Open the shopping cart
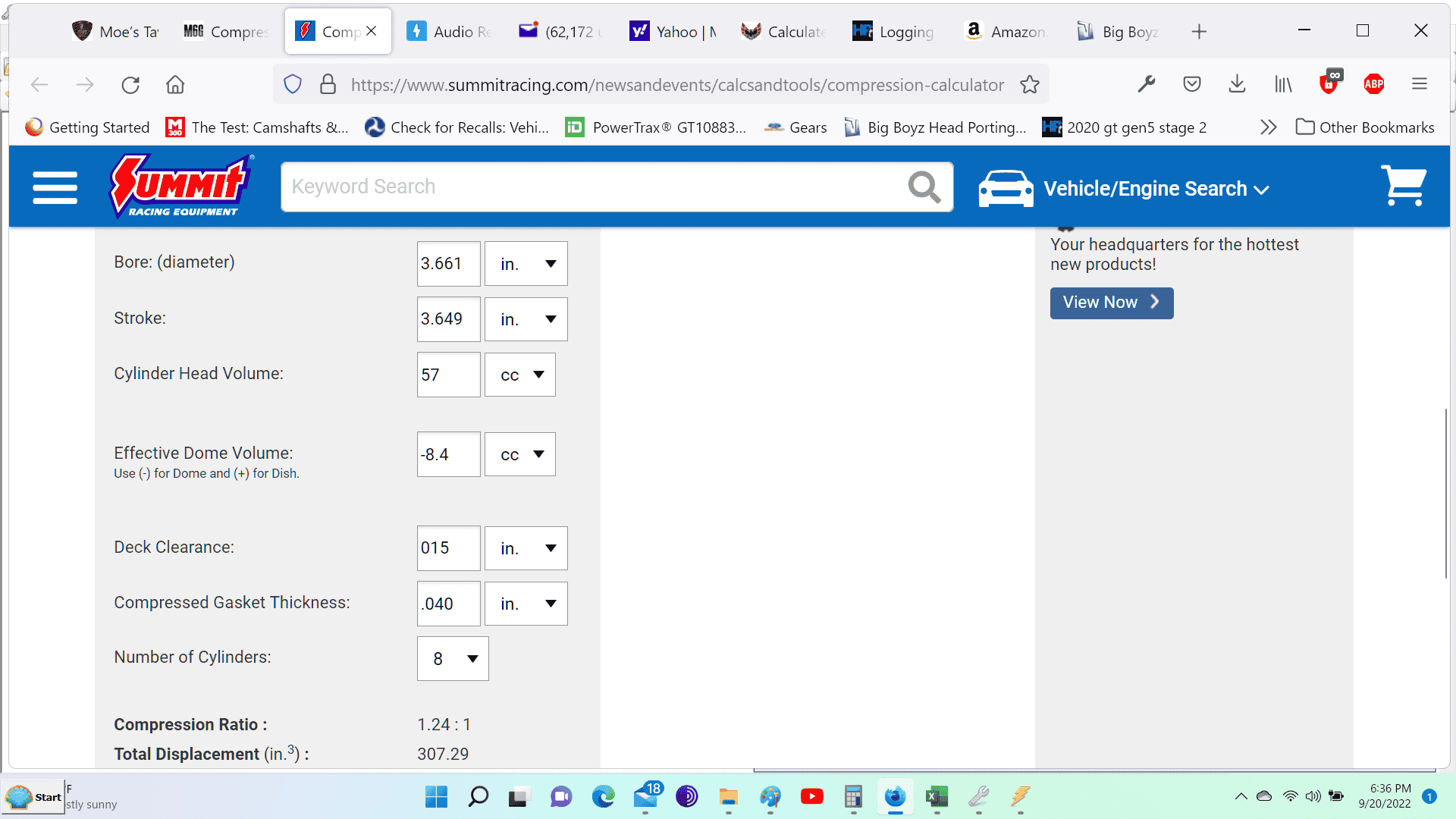This screenshot has height=819, width=1456. coord(1404,186)
